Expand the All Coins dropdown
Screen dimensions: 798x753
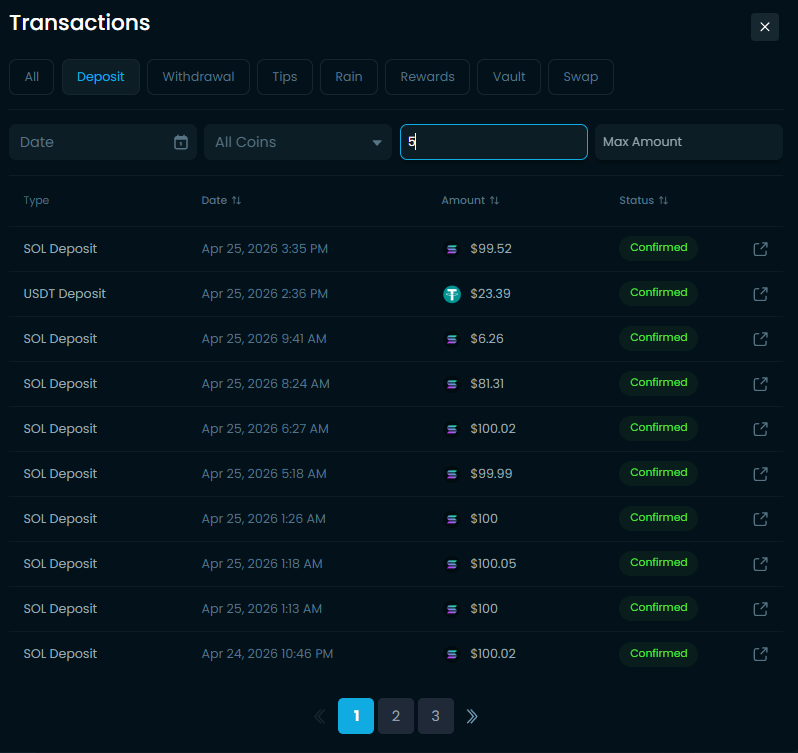pos(298,142)
